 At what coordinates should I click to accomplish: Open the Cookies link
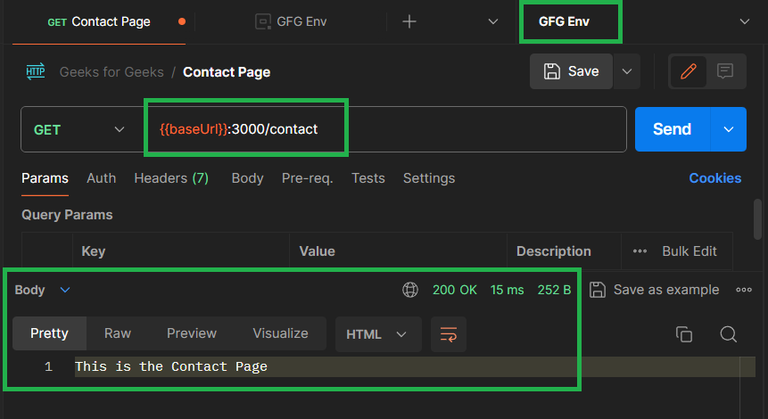coord(715,178)
